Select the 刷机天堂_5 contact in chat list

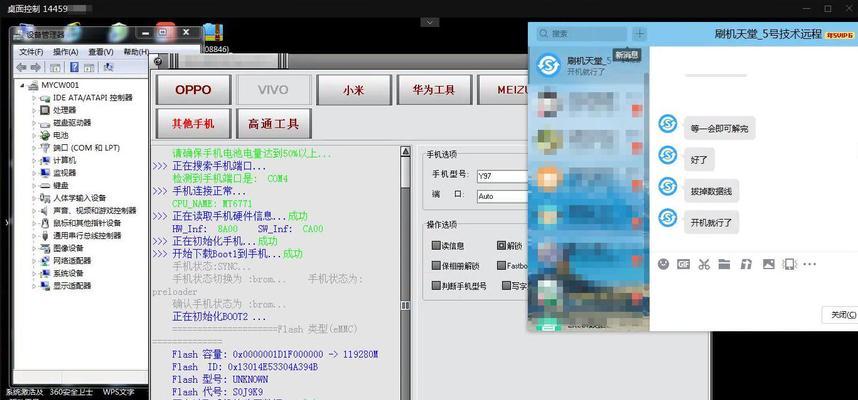tap(588, 65)
